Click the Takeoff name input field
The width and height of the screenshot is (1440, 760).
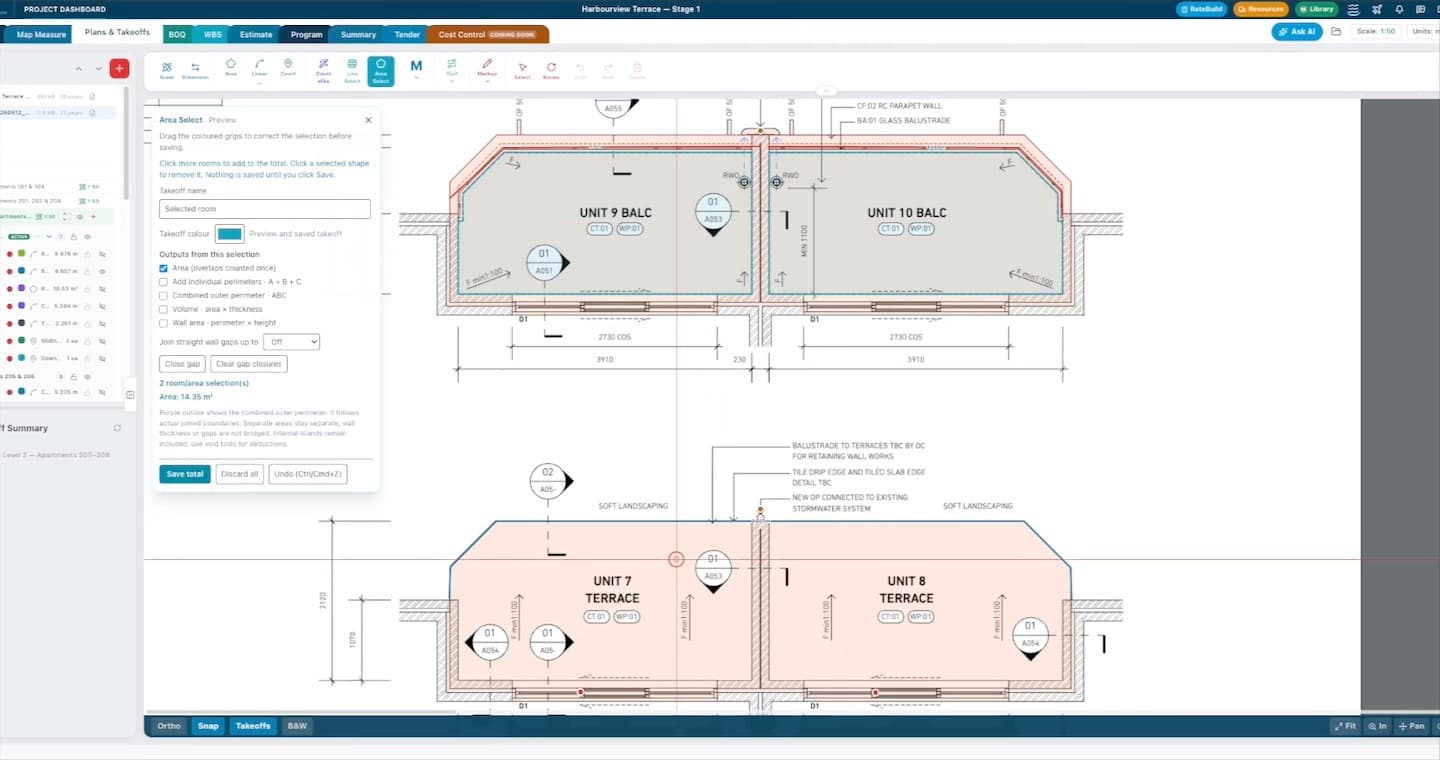tap(265, 209)
